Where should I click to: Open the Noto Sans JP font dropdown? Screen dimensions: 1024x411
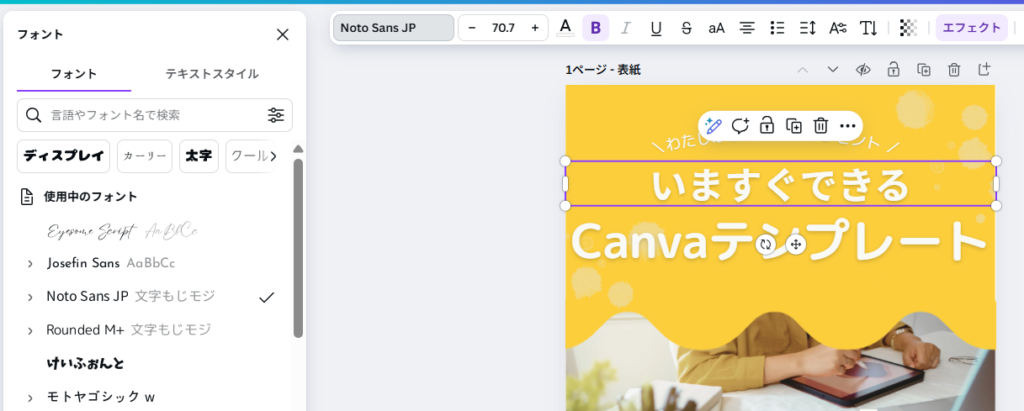coord(394,28)
